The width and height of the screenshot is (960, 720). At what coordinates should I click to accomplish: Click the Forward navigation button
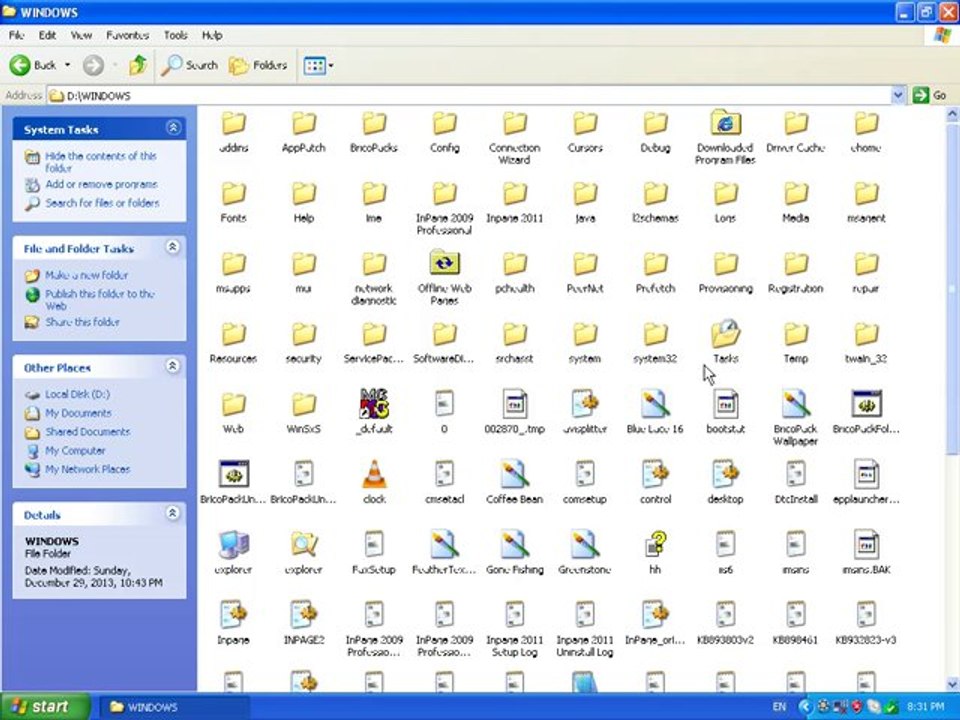pos(93,65)
